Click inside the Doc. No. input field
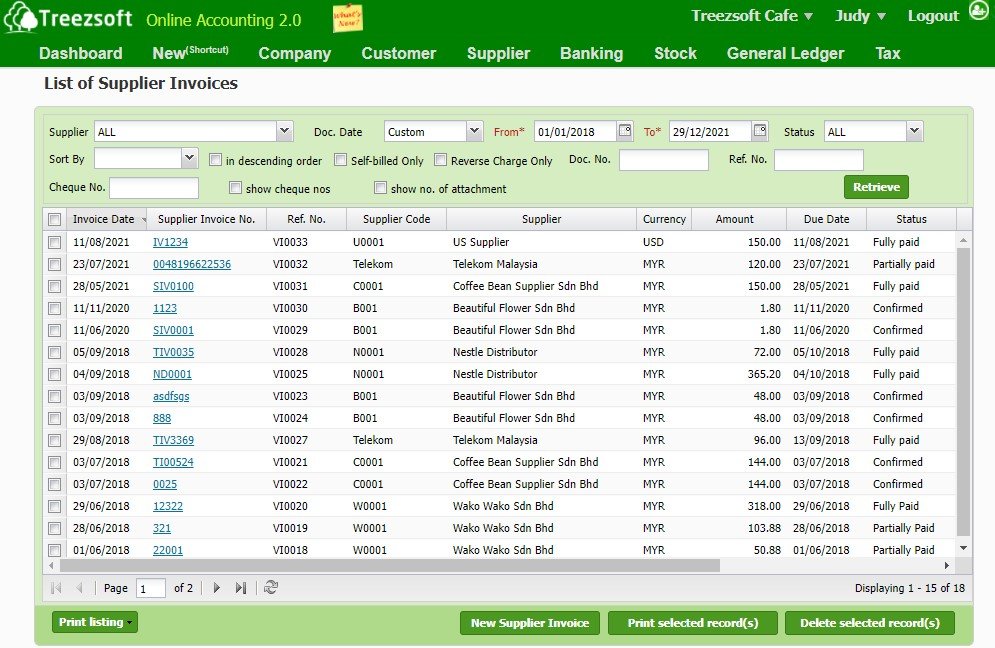 click(663, 159)
